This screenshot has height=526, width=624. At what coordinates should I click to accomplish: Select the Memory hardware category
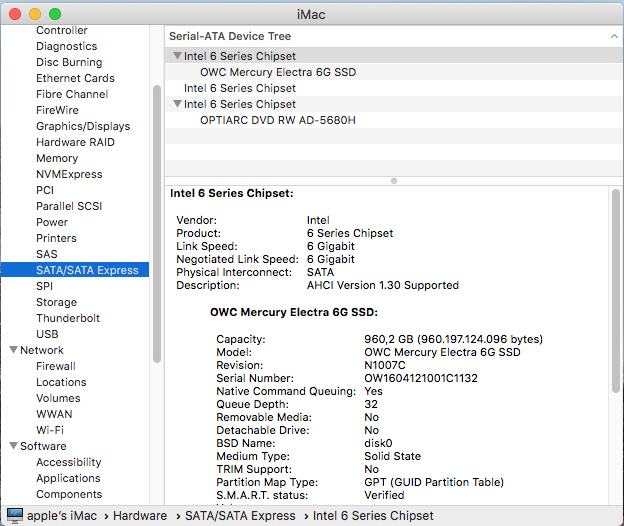[x=57, y=158]
